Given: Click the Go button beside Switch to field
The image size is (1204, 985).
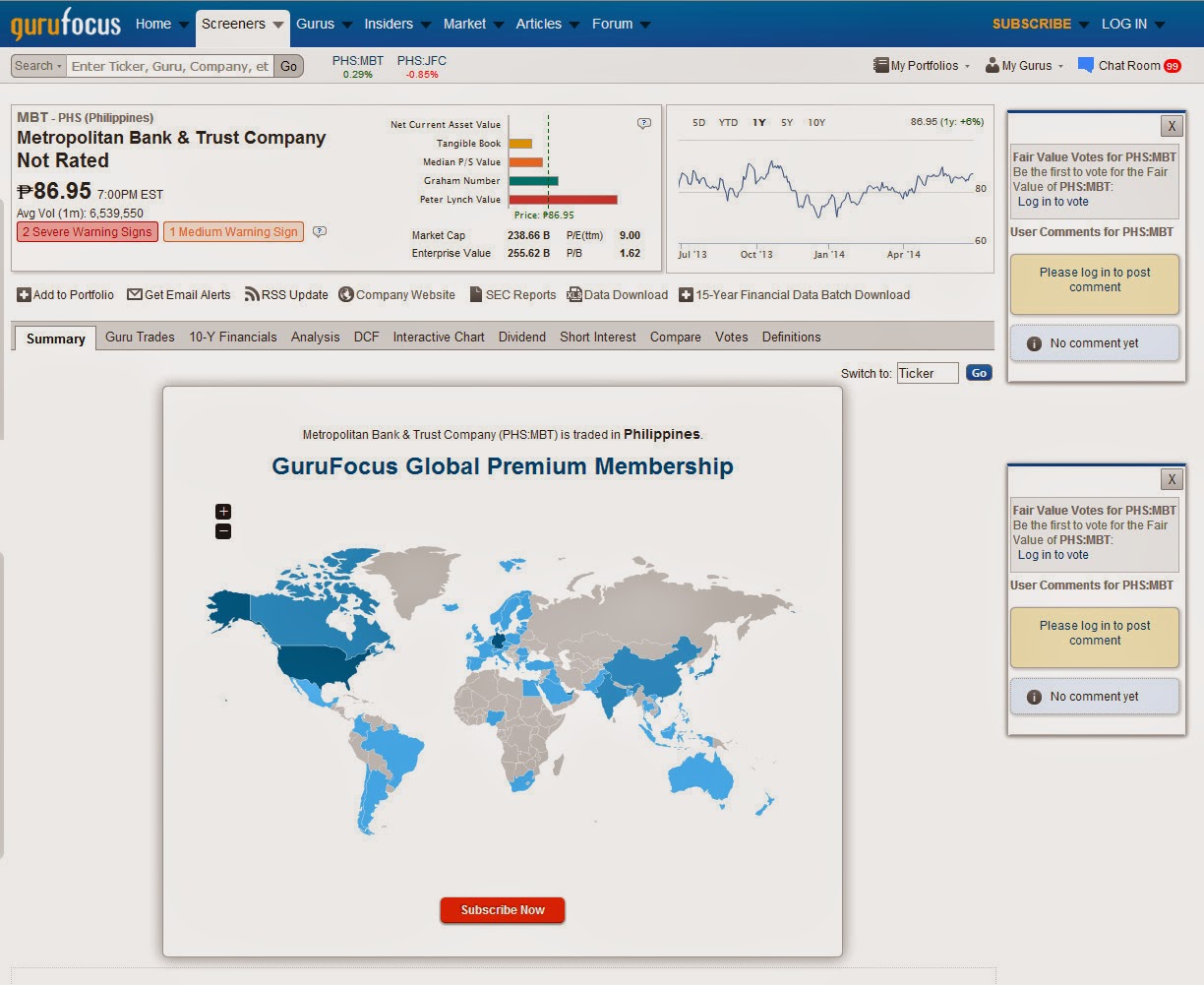Looking at the screenshot, I should pyautogui.click(x=979, y=373).
